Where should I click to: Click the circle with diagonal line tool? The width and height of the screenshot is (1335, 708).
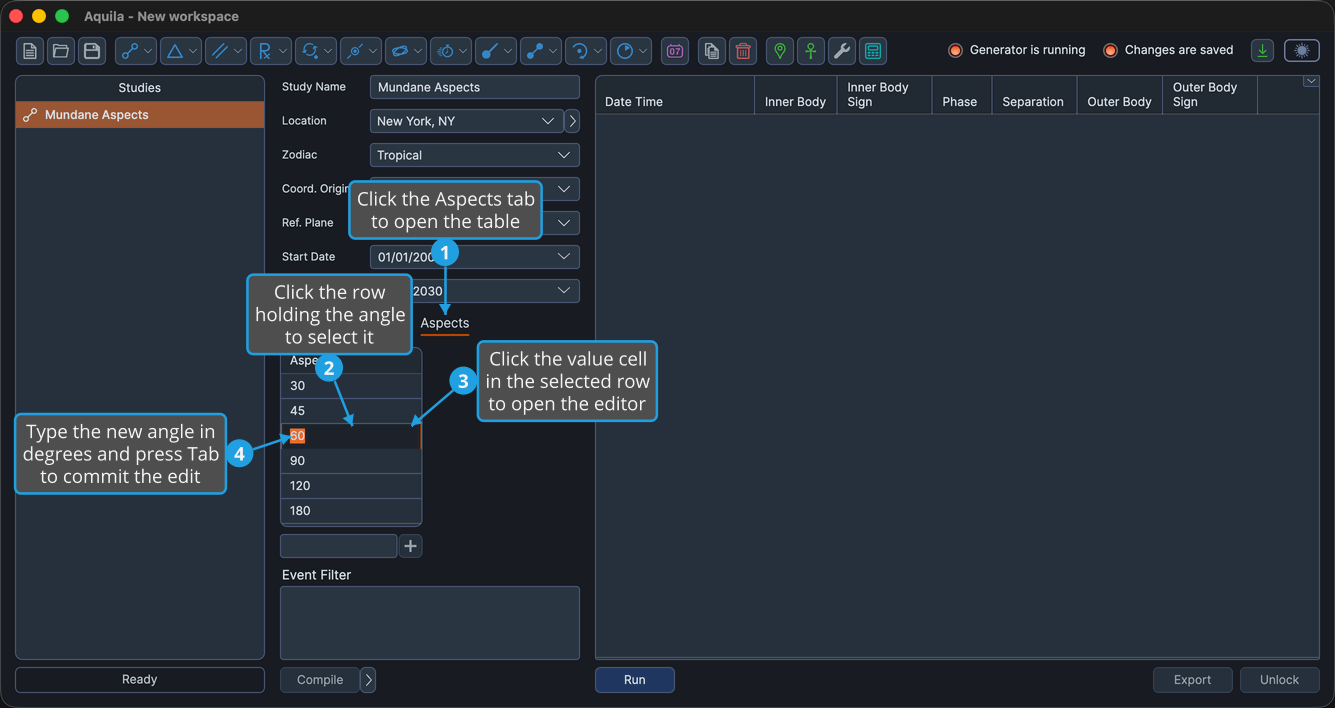point(354,51)
